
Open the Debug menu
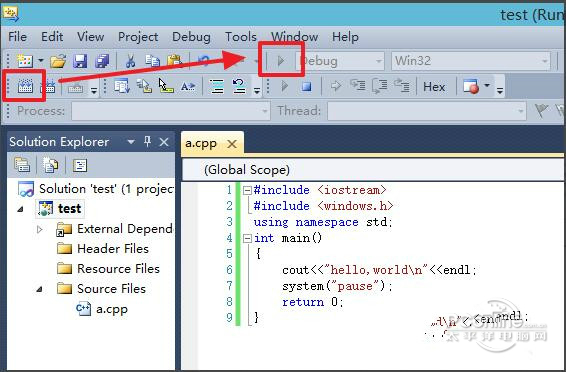coord(191,37)
